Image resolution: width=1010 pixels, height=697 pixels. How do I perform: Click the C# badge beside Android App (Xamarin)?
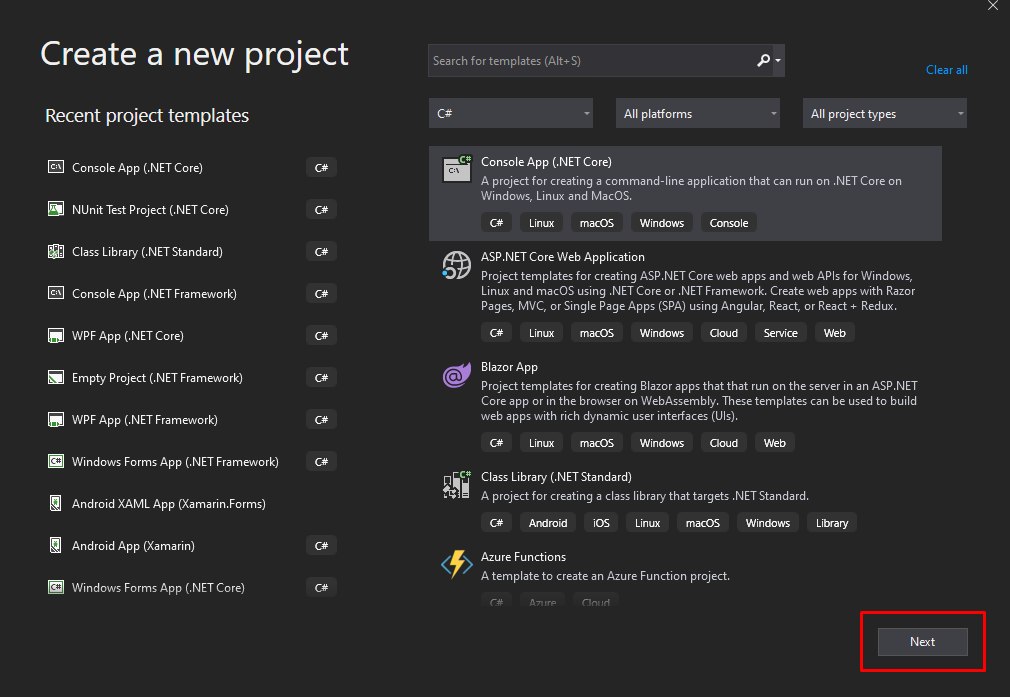click(321, 546)
